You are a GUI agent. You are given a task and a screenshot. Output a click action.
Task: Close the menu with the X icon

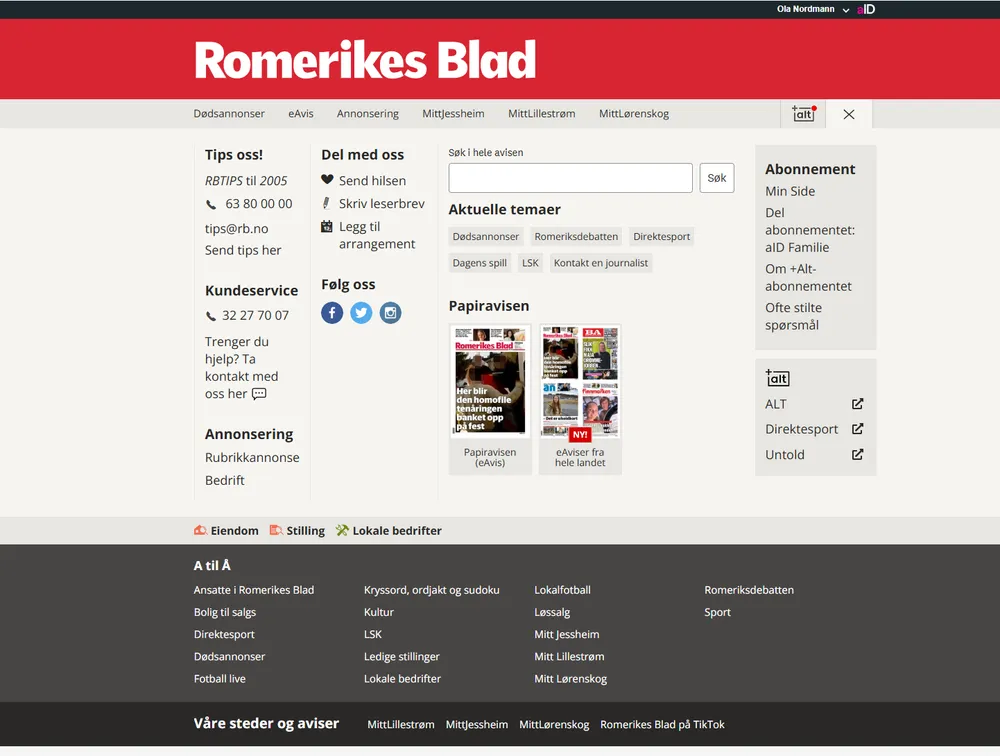849,114
